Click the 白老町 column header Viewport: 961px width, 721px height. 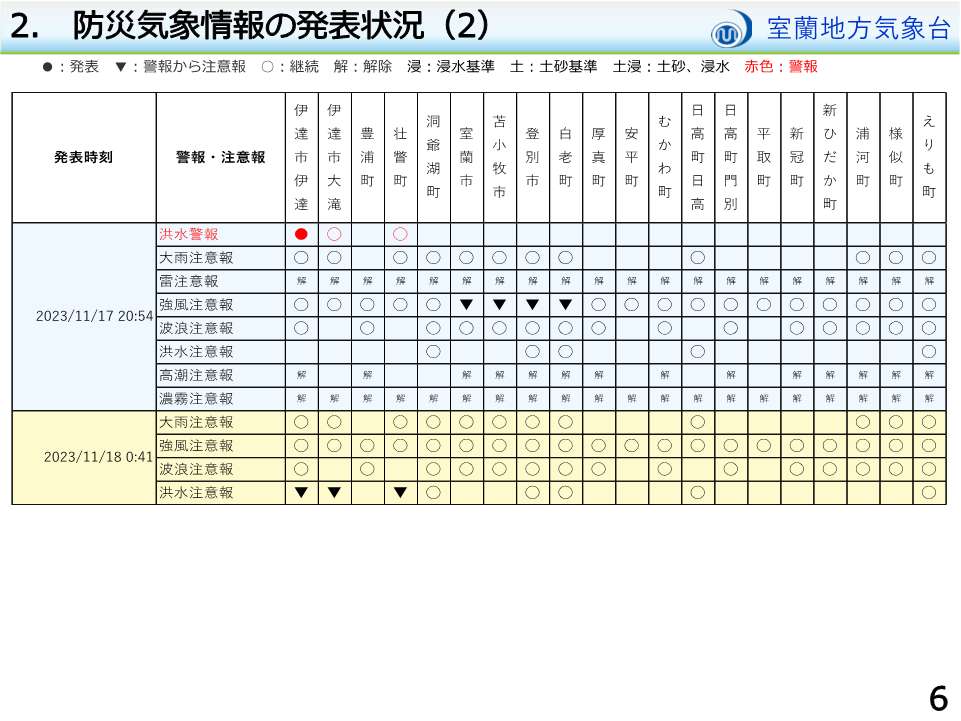566,157
